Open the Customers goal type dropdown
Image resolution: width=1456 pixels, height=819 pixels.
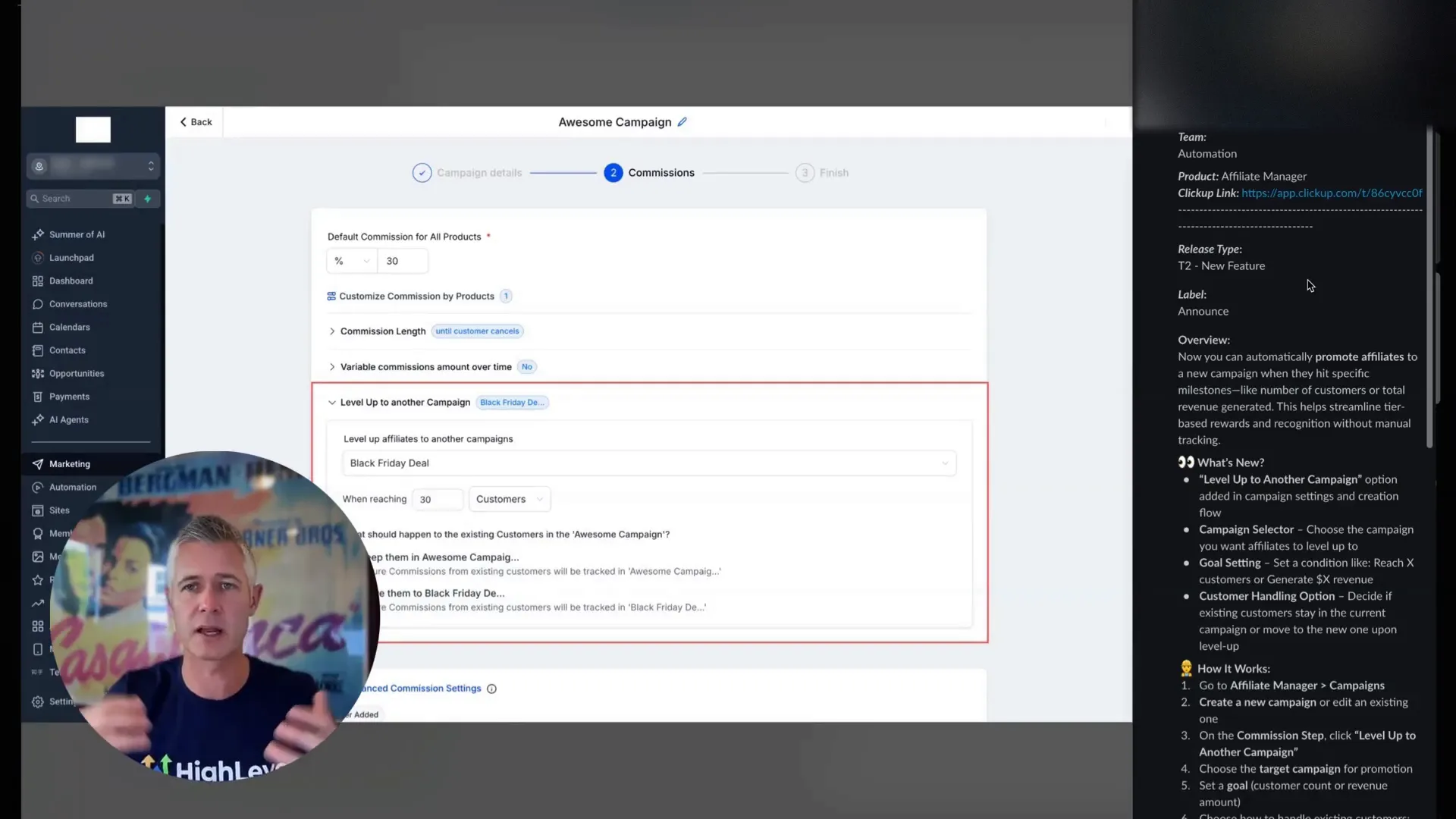click(x=510, y=499)
